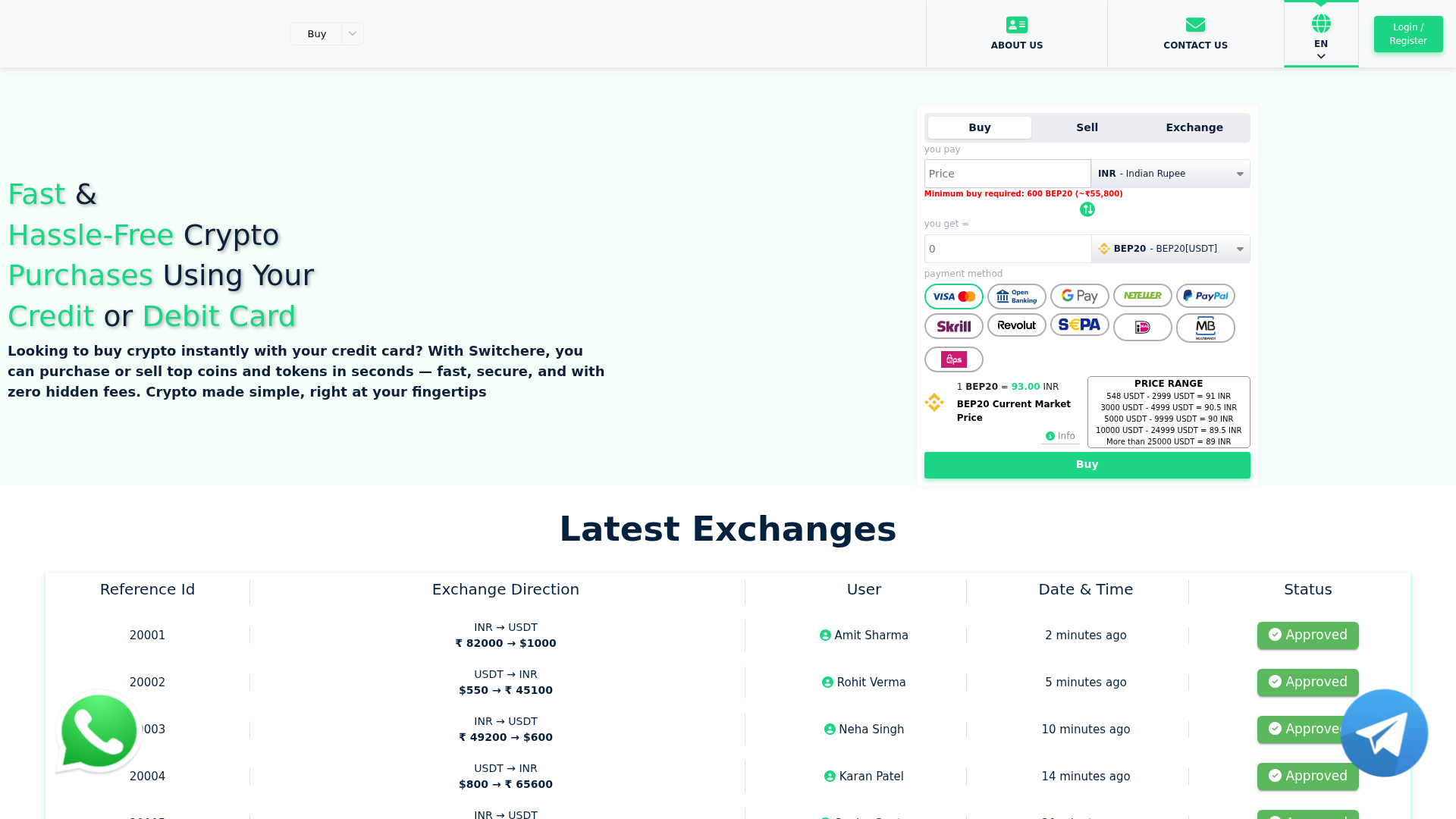This screenshot has height=819, width=1456.
Task: Click '$550 → ₹ 45100' exchange amount
Action: pyautogui.click(x=506, y=690)
